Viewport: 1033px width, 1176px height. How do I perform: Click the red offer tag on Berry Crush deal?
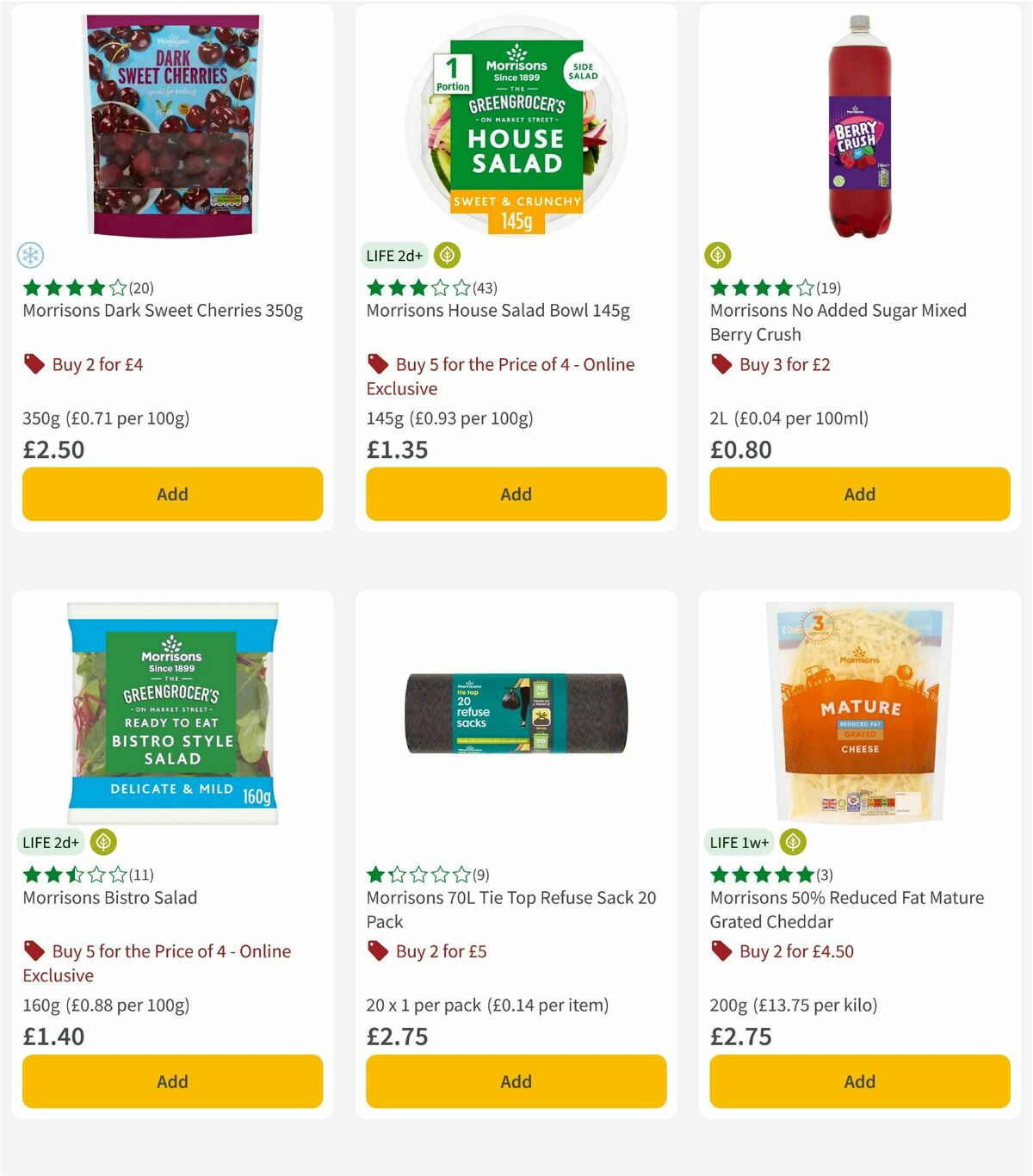pyautogui.click(x=721, y=364)
